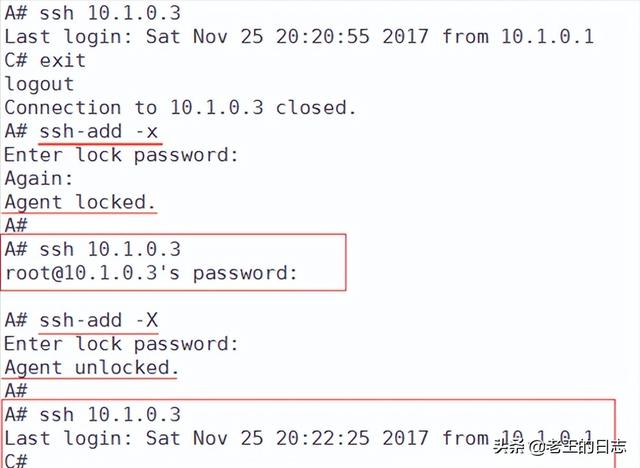Click the "C# exit" command line
Screen dimensions: 640x468
point(45,60)
